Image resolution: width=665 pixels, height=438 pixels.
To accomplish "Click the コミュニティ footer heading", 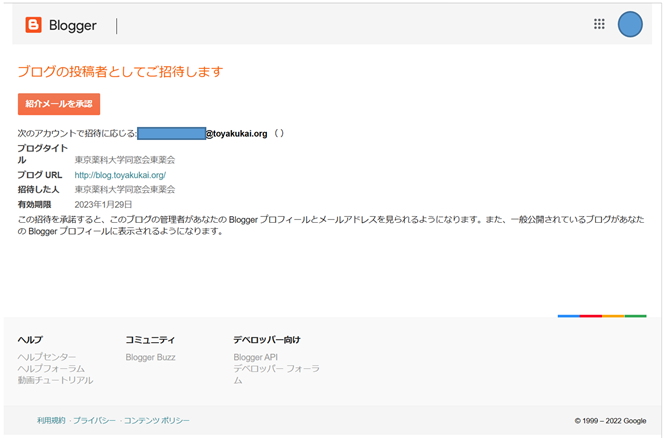I will pyautogui.click(x=150, y=340).
